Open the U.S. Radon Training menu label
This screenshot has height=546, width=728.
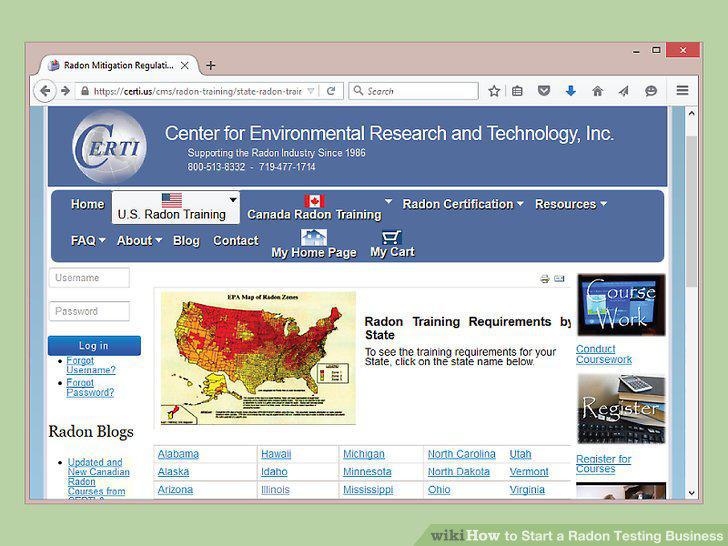pyautogui.click(x=172, y=214)
